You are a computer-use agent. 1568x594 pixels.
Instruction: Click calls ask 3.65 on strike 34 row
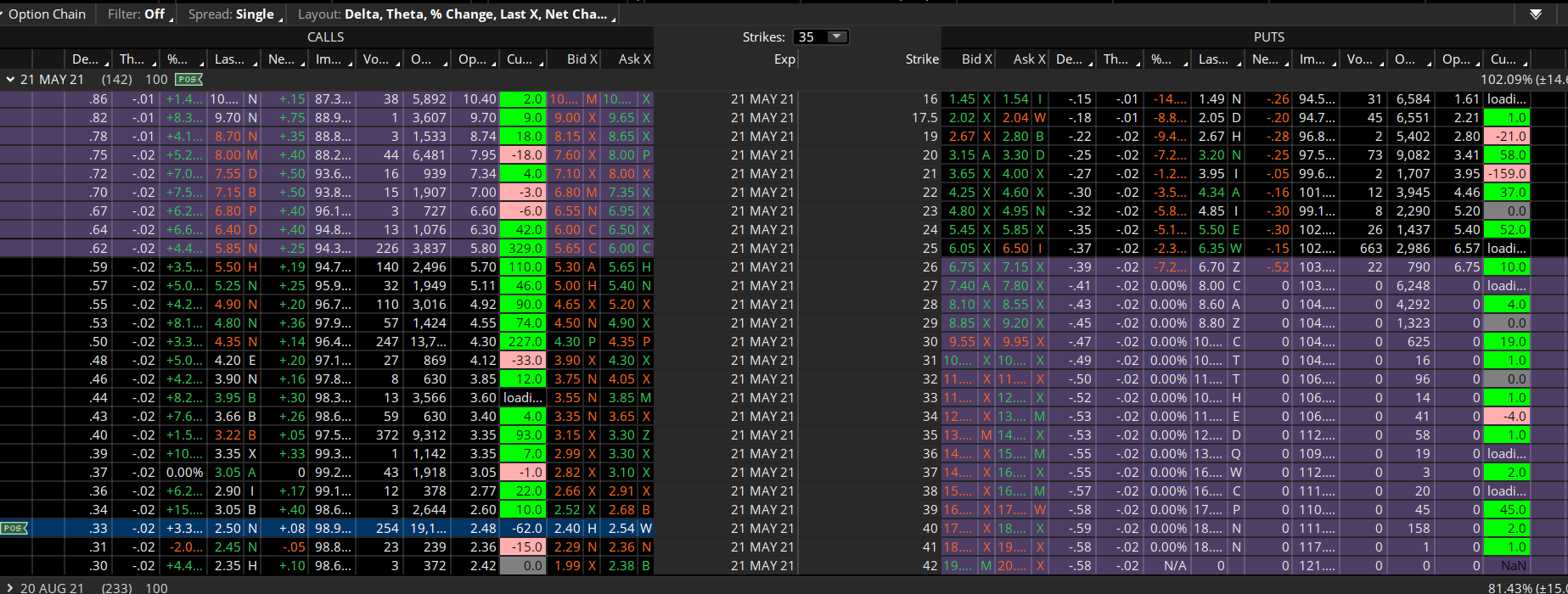621,417
